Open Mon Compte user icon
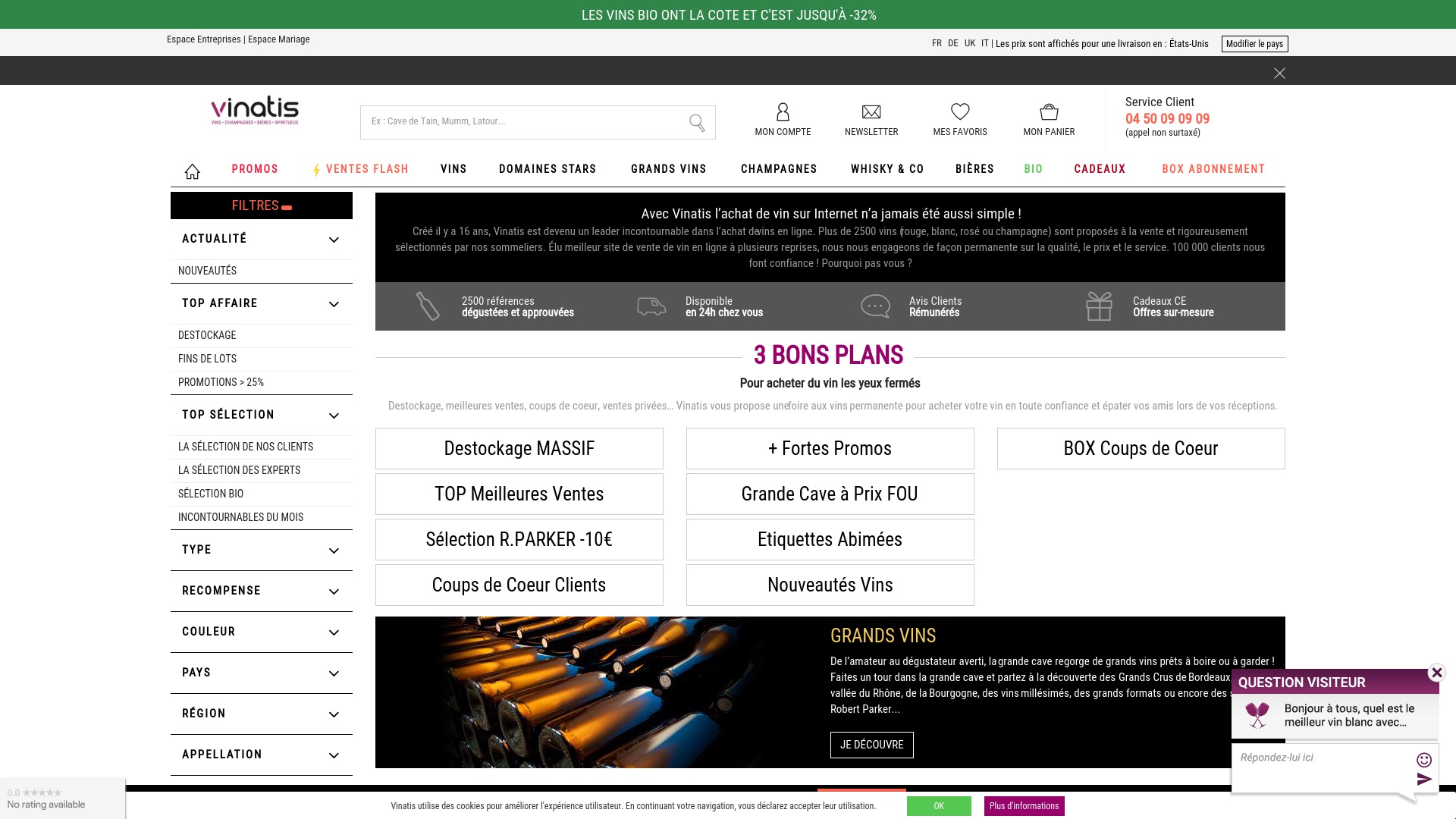This screenshot has width=1456, height=819. 783,112
